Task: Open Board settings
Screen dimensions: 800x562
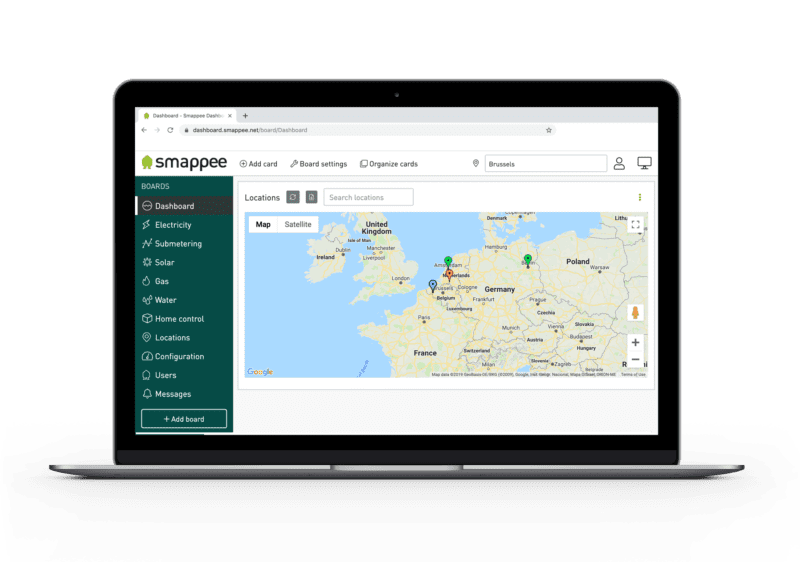Action: point(319,164)
